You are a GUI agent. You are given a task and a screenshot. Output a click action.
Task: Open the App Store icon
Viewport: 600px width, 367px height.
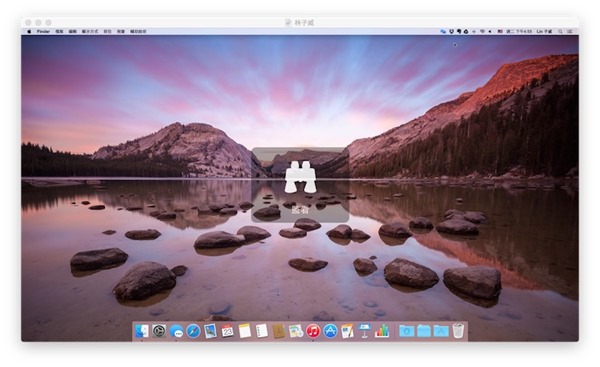coord(330,331)
